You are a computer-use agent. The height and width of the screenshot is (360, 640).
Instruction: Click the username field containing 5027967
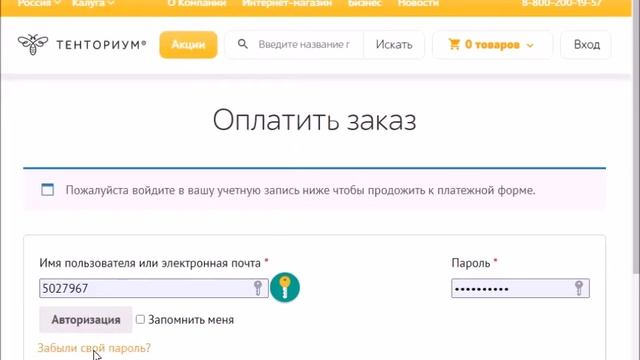point(153,288)
